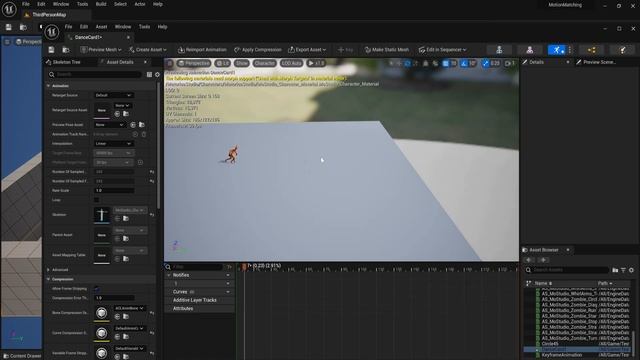Switch to the Preview Scene tab

[596, 62]
